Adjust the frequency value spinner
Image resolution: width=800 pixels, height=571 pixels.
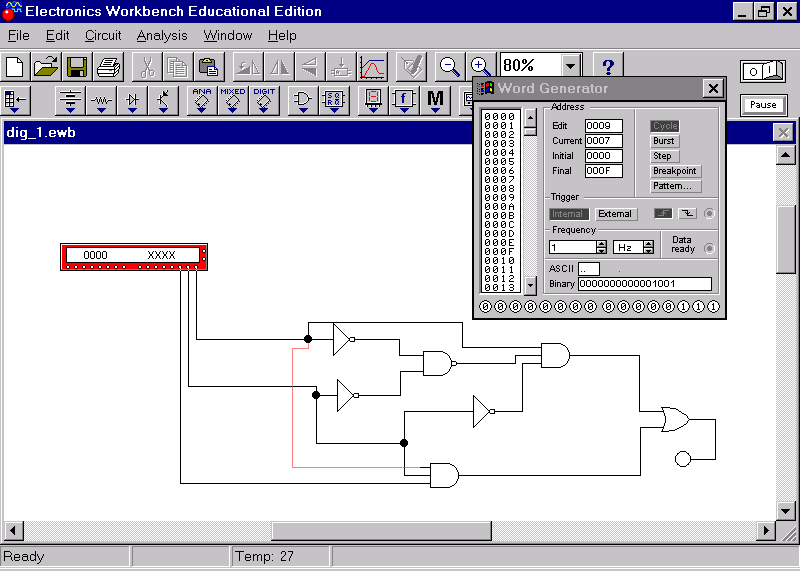(602, 247)
